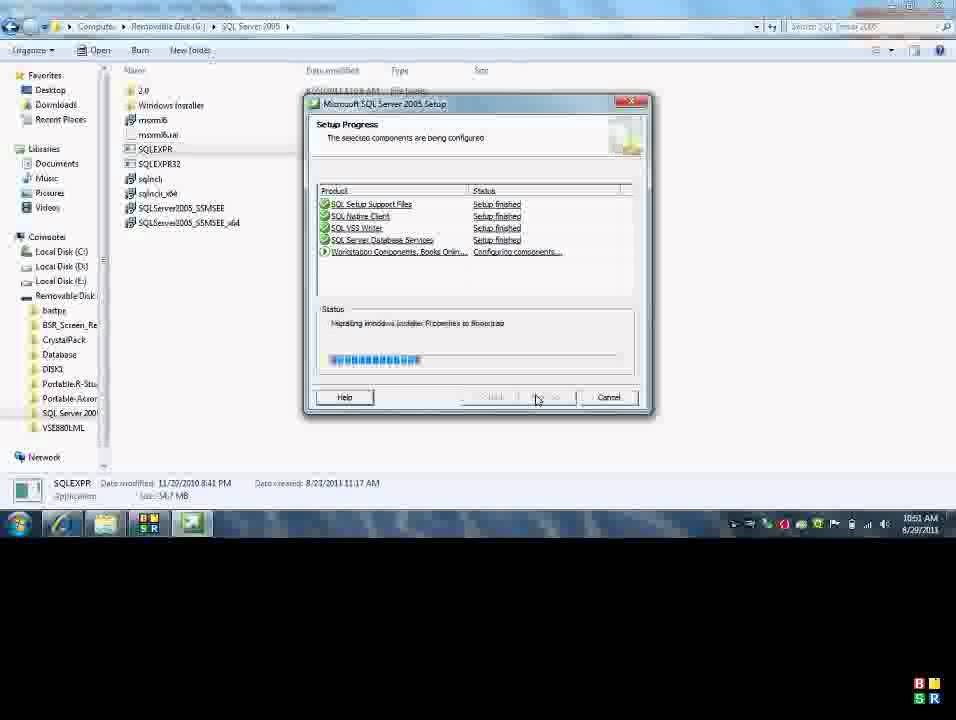Click Action Center flag tray icon

click(835, 524)
